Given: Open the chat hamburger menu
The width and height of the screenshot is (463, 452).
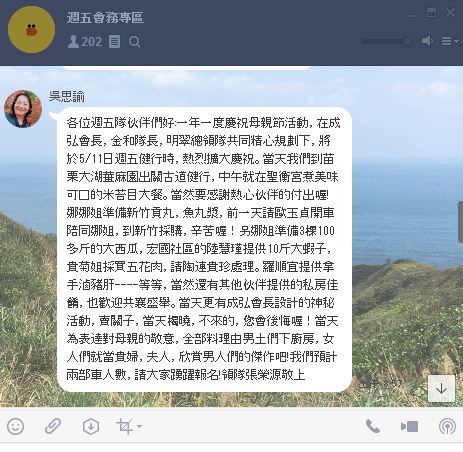Looking at the screenshot, I should pyautogui.click(x=450, y=41).
